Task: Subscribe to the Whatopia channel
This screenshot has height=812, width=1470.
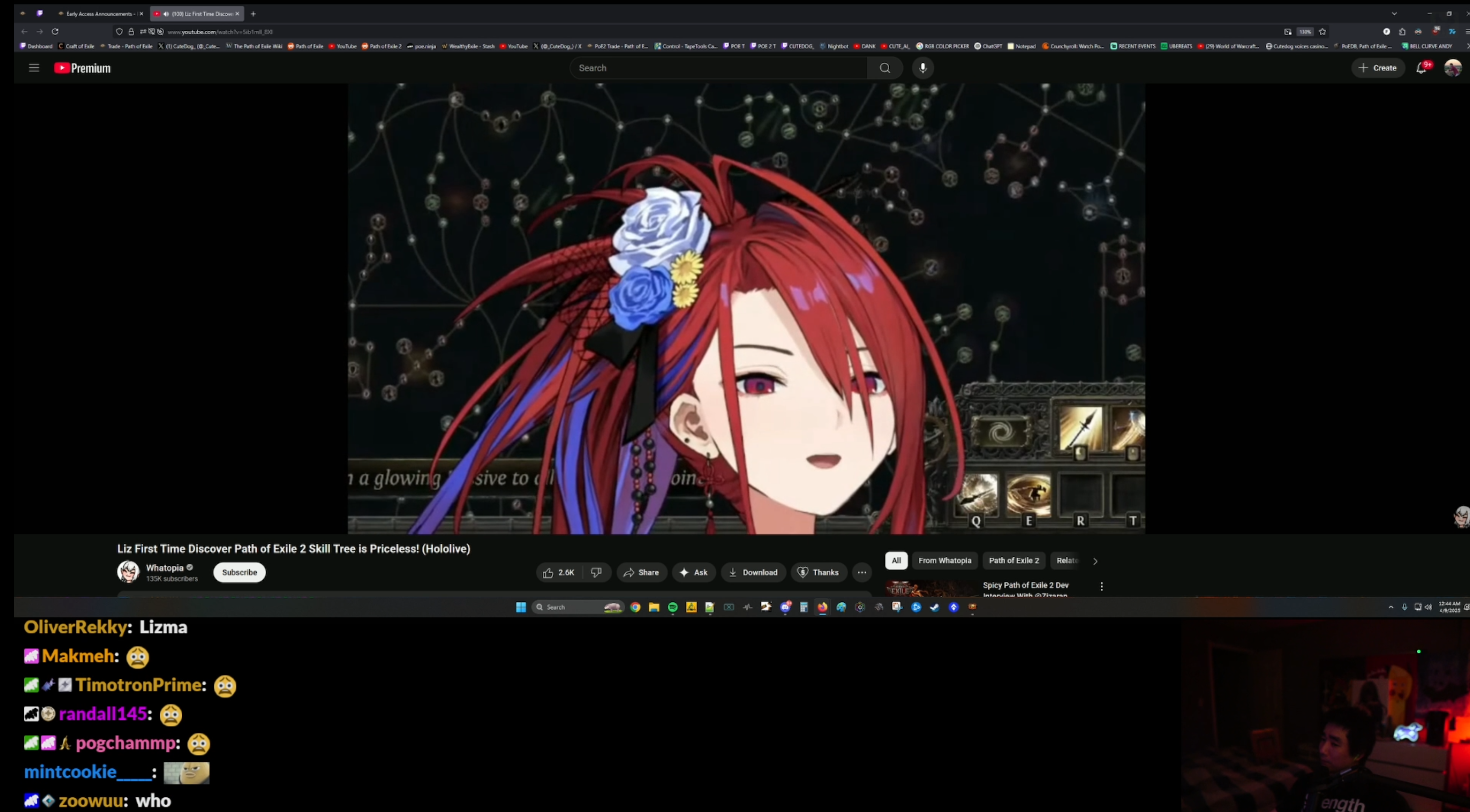Action: tap(239, 572)
